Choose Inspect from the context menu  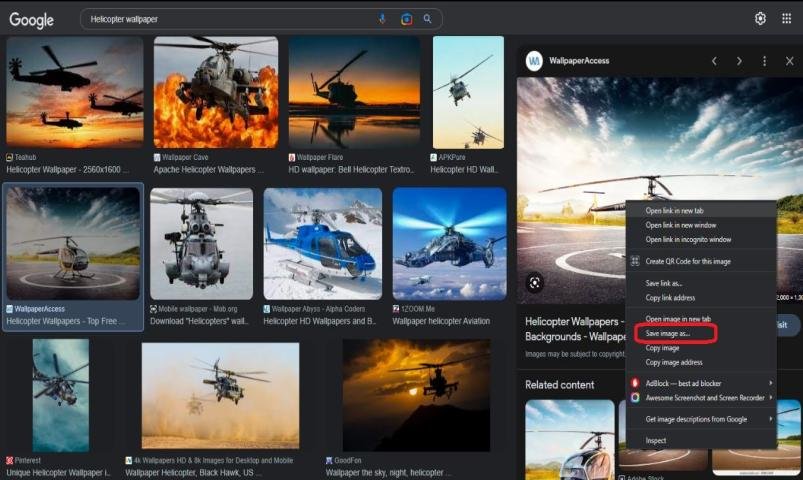[656, 440]
